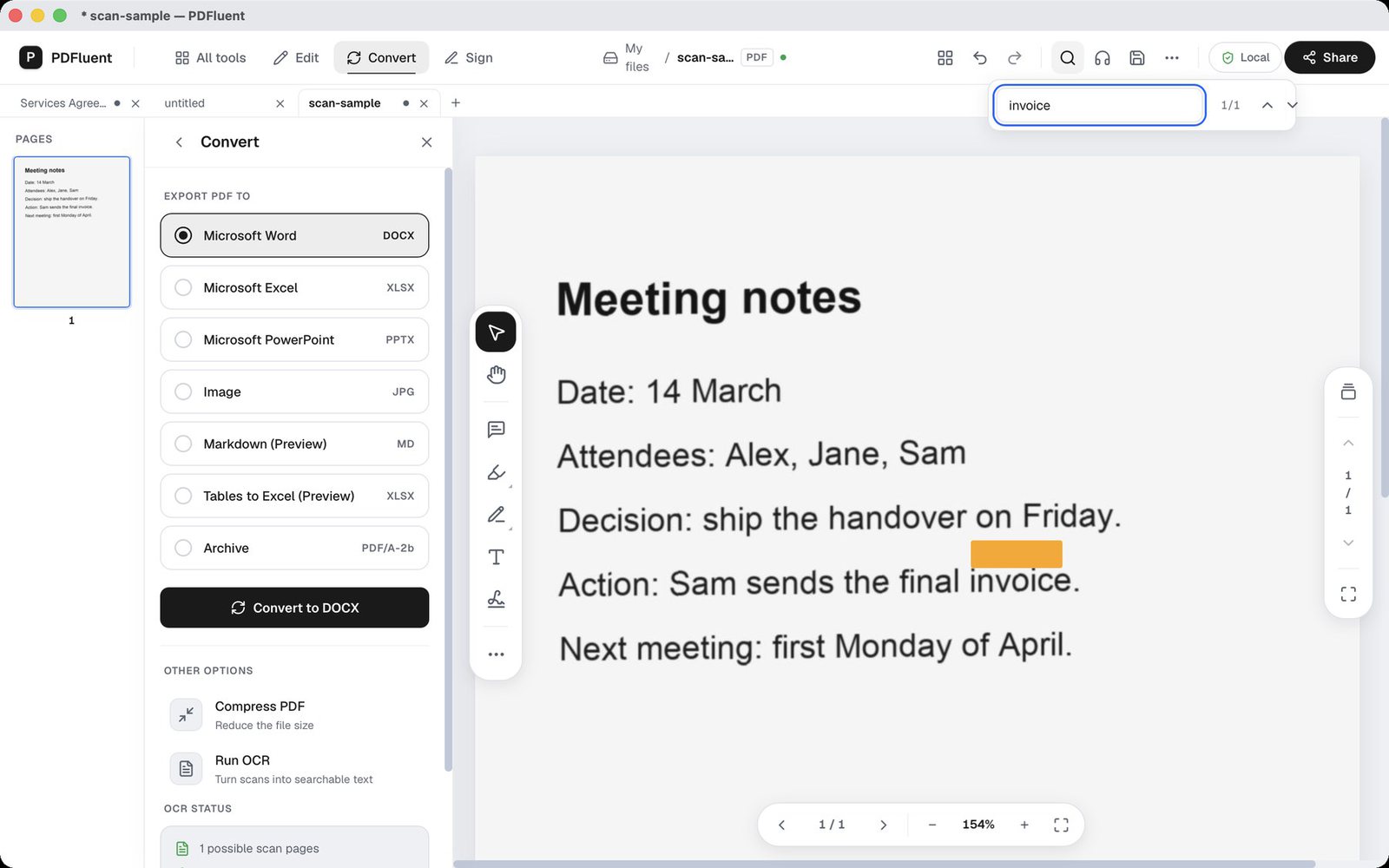Activate the hand pan tool
The width and height of the screenshot is (1389, 868).
click(x=496, y=375)
